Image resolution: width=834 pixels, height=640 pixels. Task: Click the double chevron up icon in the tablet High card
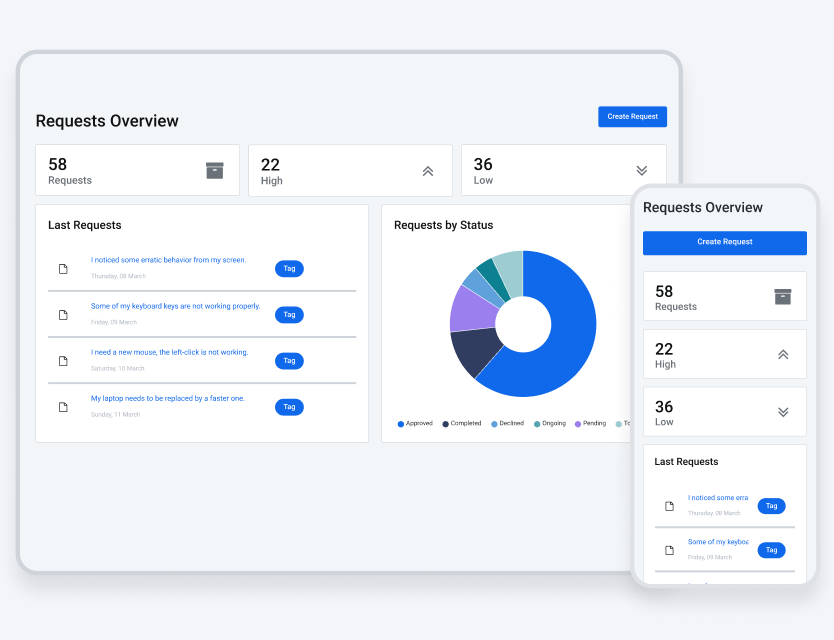(x=428, y=171)
